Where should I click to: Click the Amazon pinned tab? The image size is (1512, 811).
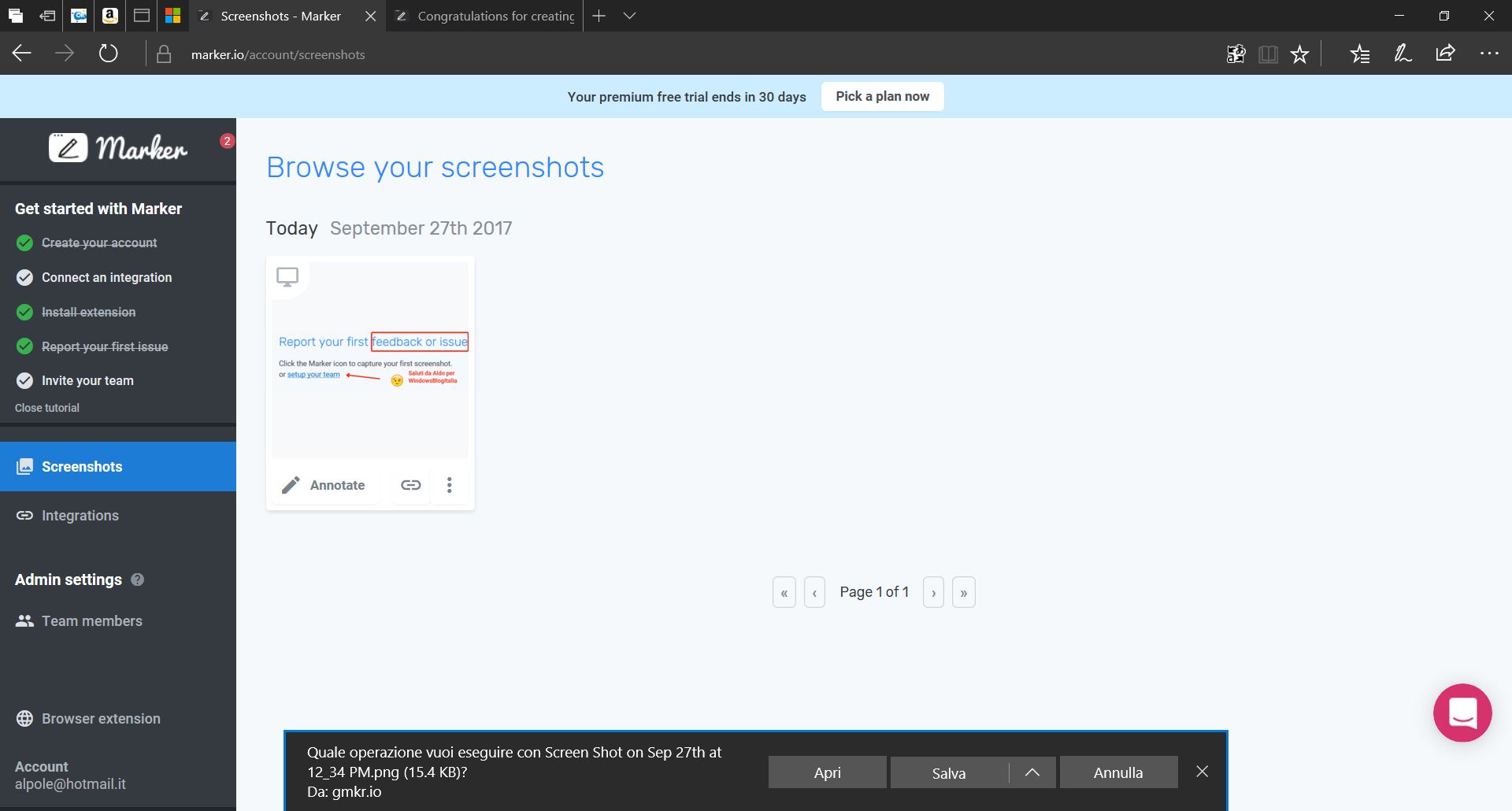click(110, 16)
